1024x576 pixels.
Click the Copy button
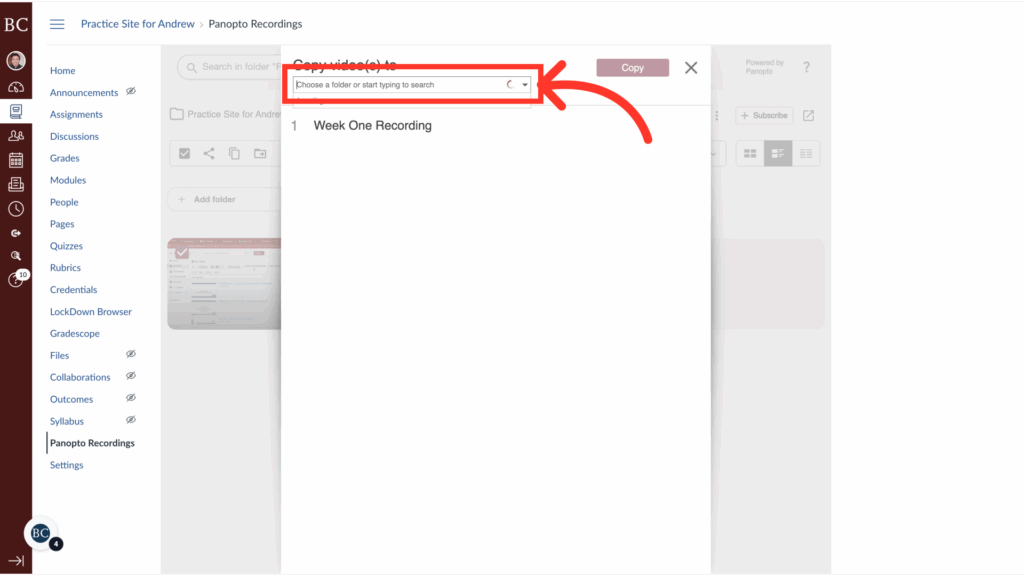632,67
